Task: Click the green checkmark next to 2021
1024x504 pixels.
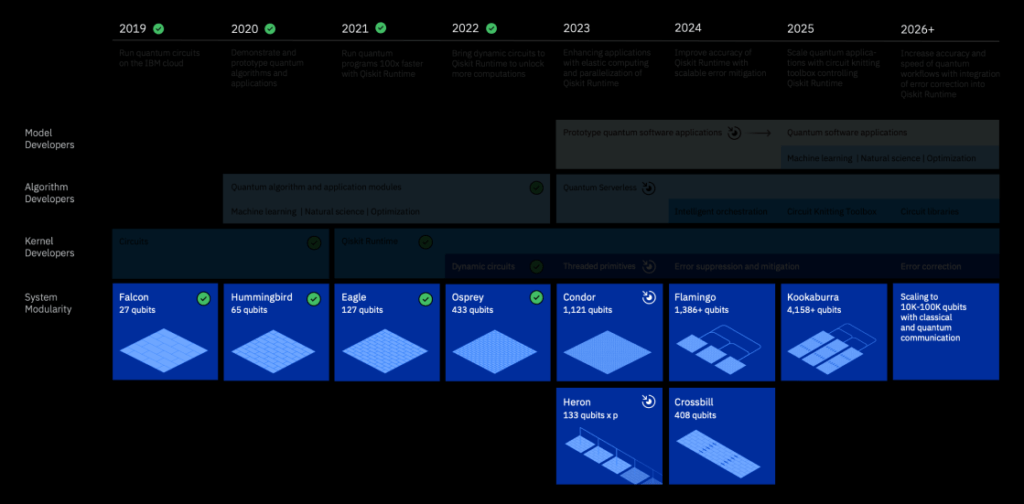Action: coord(382,29)
